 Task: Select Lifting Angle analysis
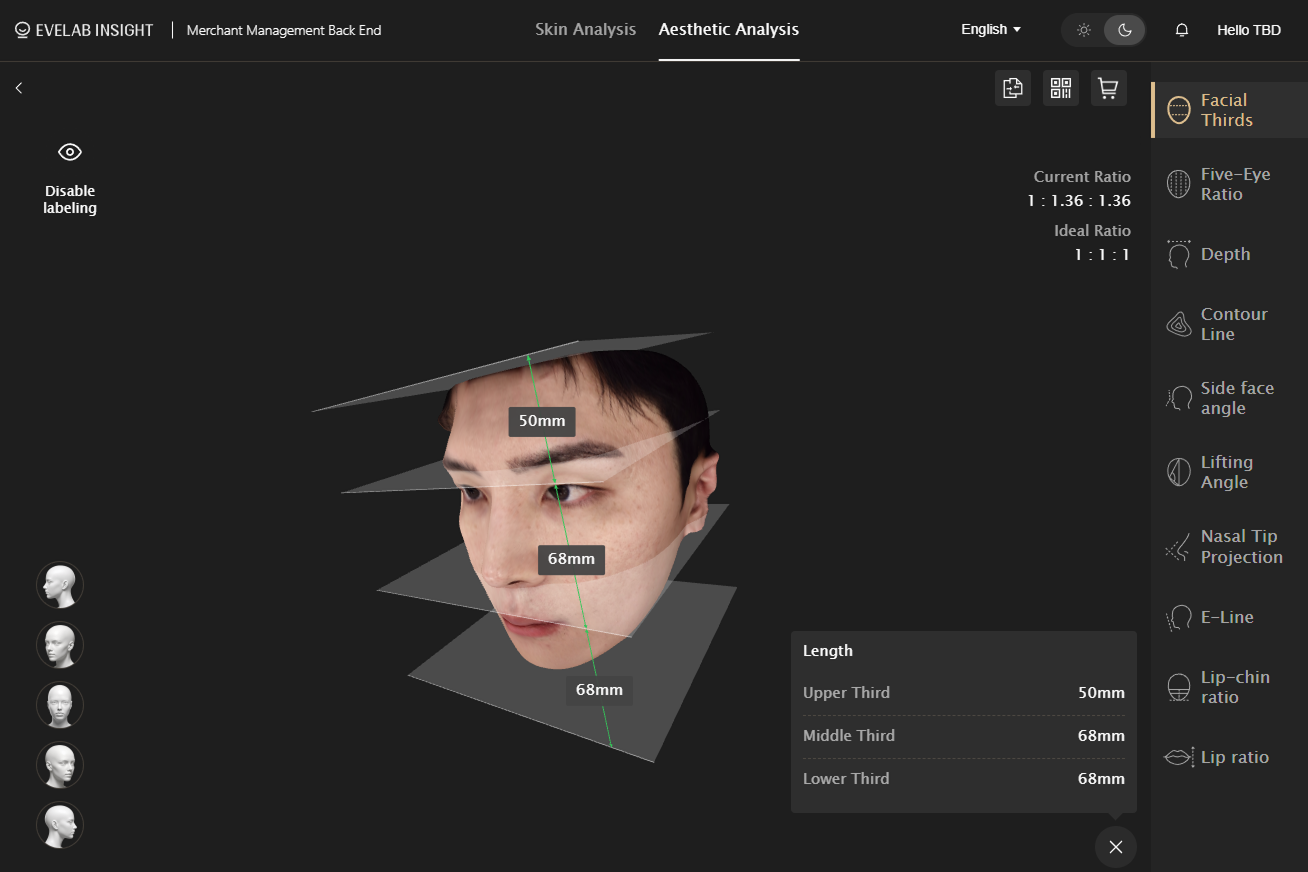(1229, 472)
